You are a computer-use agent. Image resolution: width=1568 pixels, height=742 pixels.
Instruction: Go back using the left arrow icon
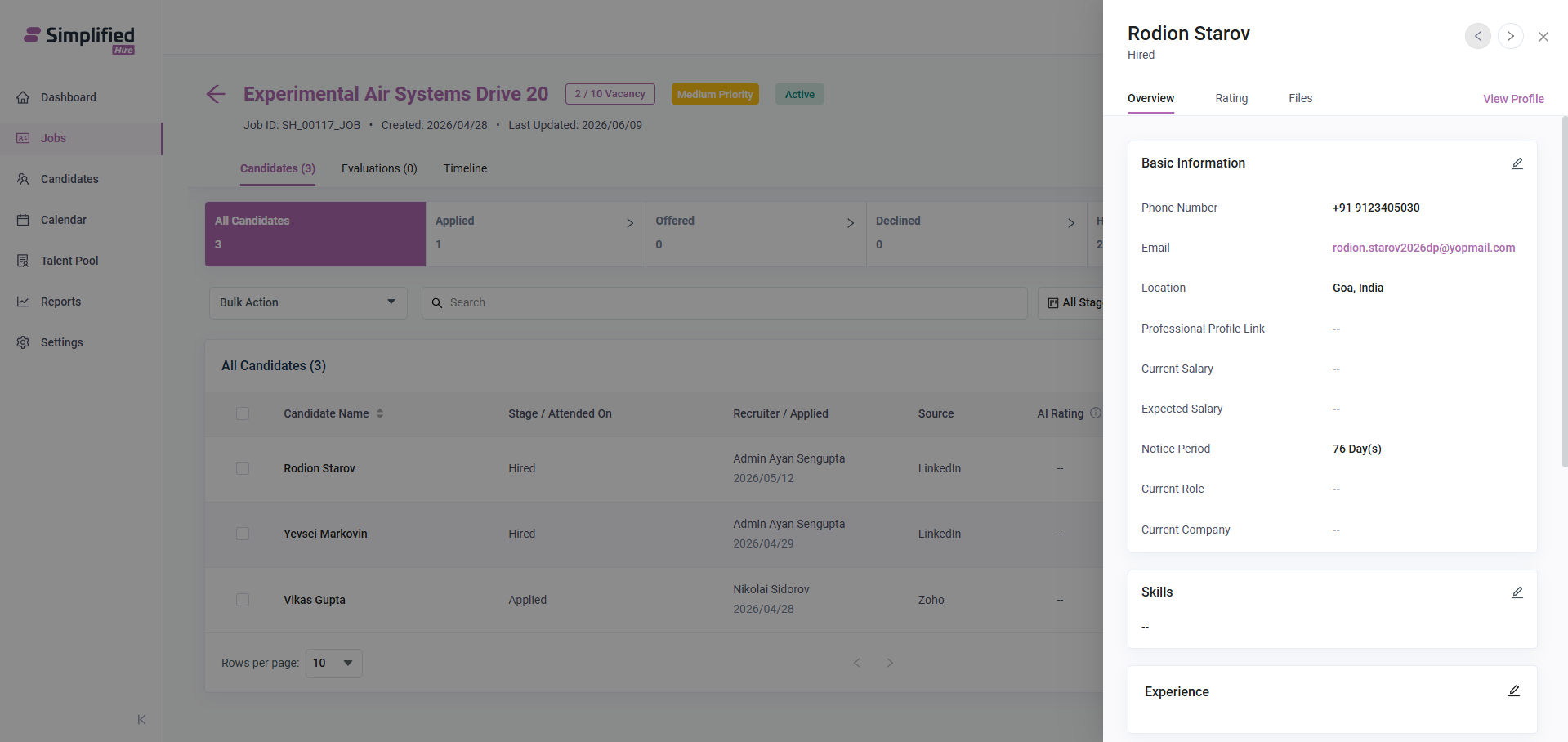[x=216, y=94]
